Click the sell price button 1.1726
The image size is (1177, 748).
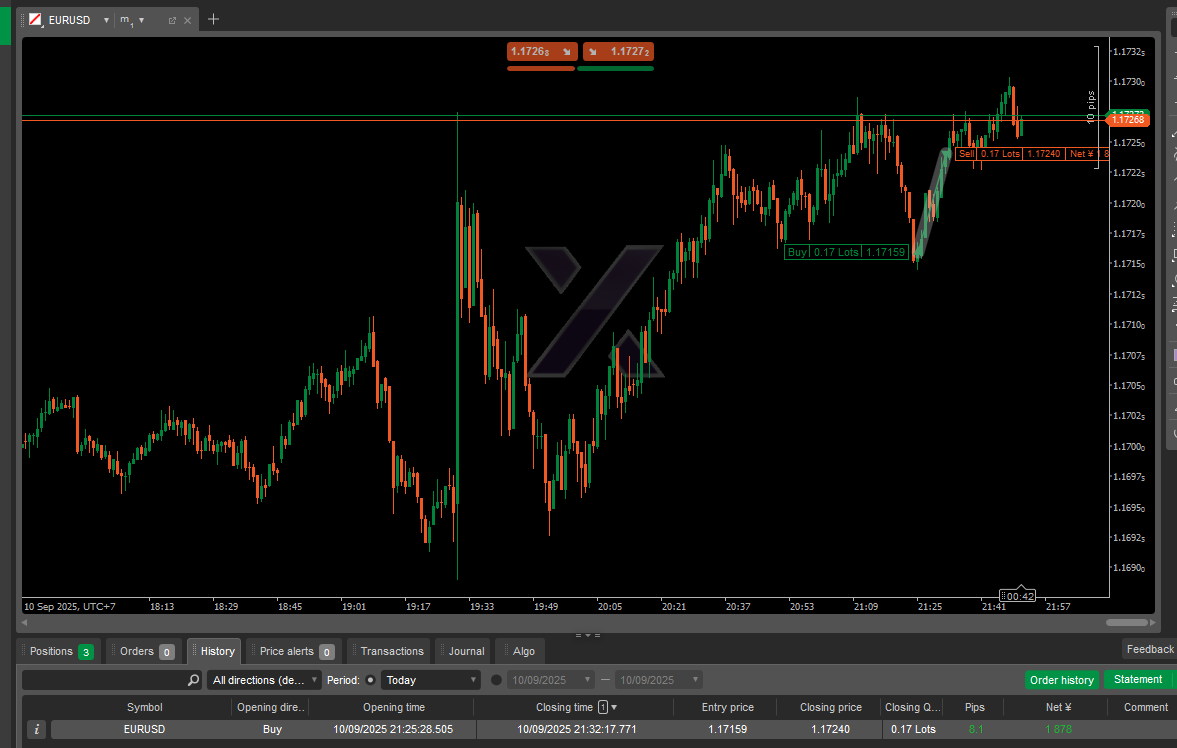tap(540, 51)
